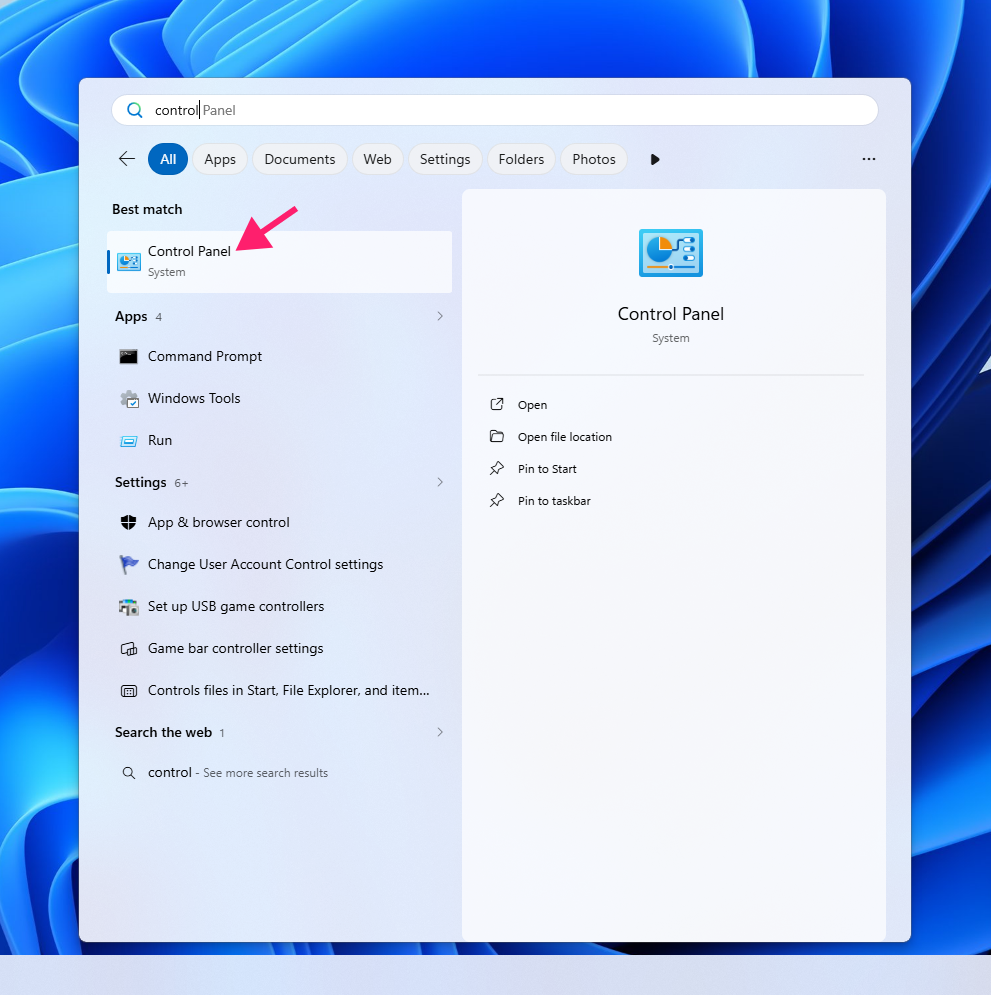Select the All filter tab

[x=168, y=159]
